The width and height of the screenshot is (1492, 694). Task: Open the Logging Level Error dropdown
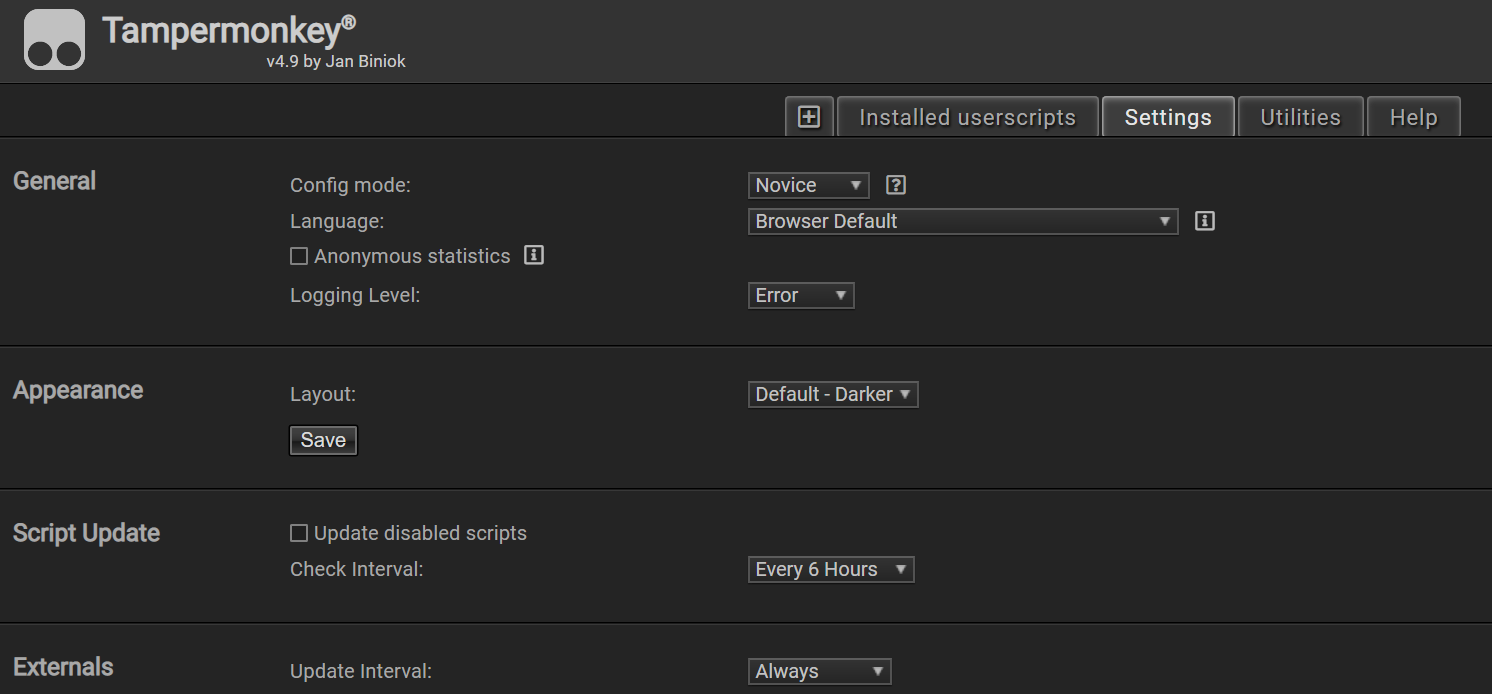[801, 295]
